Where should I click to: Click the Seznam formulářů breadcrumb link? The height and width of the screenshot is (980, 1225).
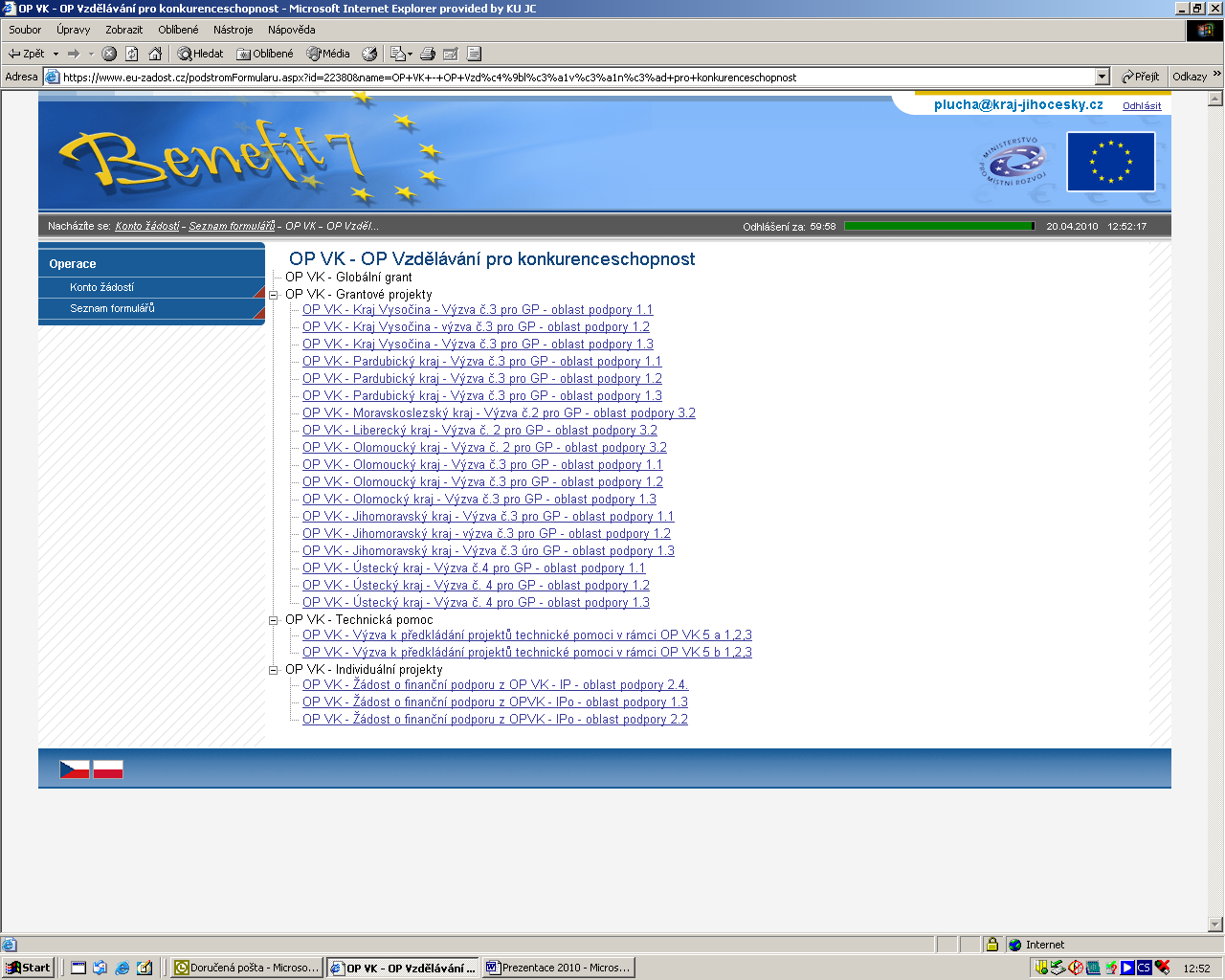[232, 226]
